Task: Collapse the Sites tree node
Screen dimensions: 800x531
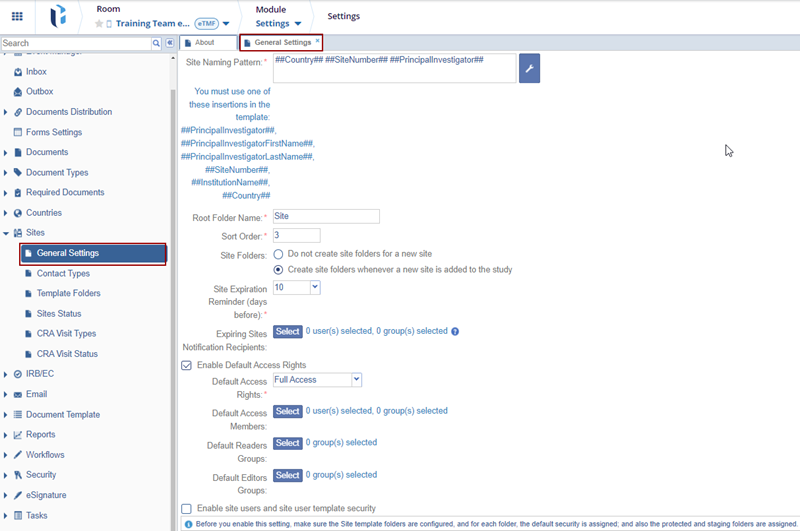Action: [x=6, y=233]
